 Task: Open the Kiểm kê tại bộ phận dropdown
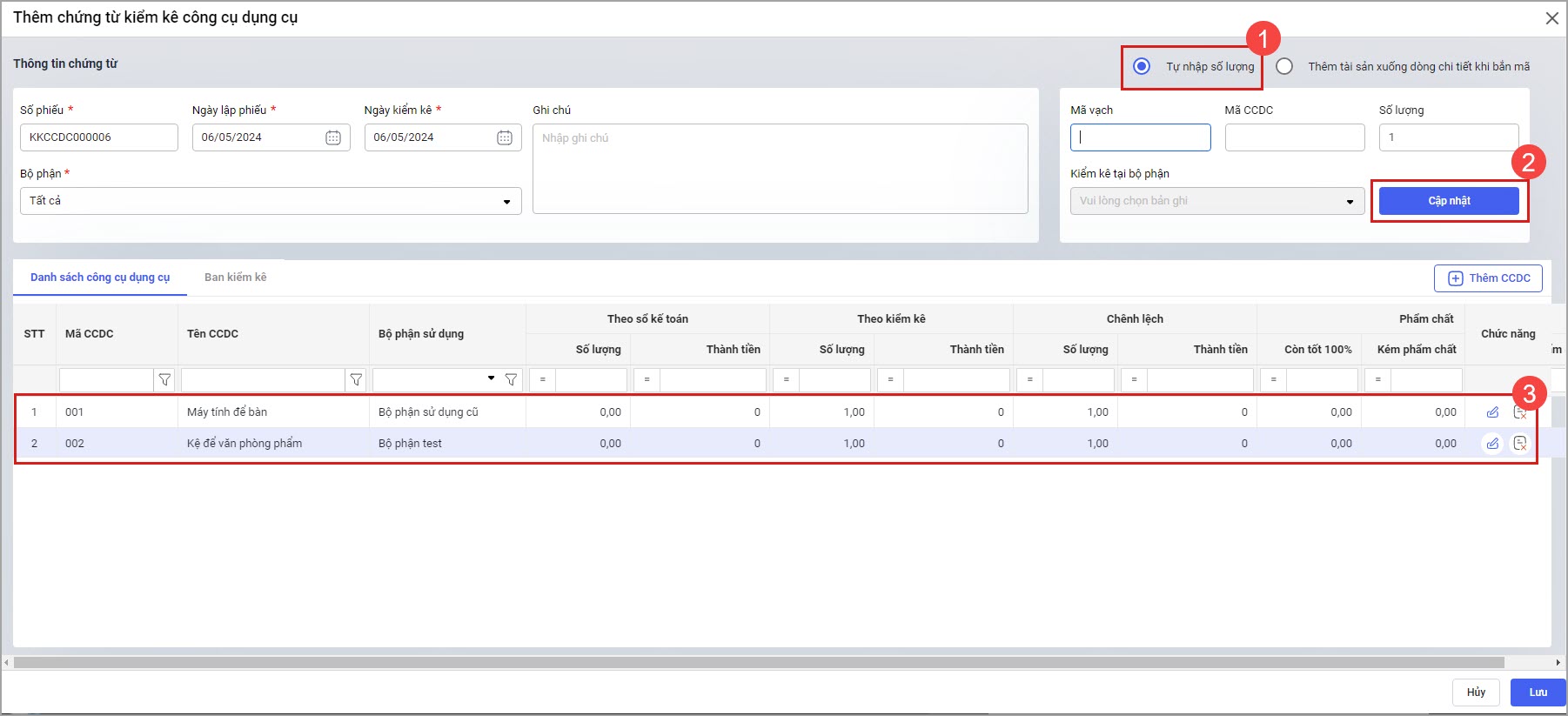[1350, 202]
